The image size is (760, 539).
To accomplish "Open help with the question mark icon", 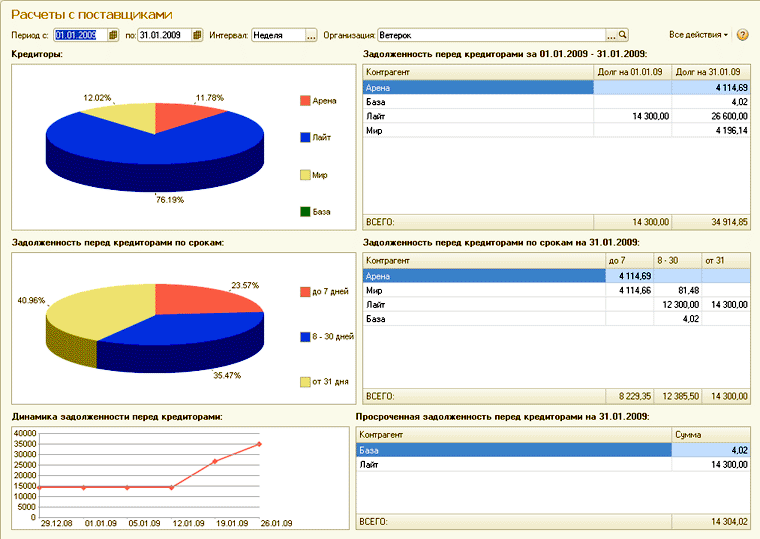I will click(x=742, y=35).
